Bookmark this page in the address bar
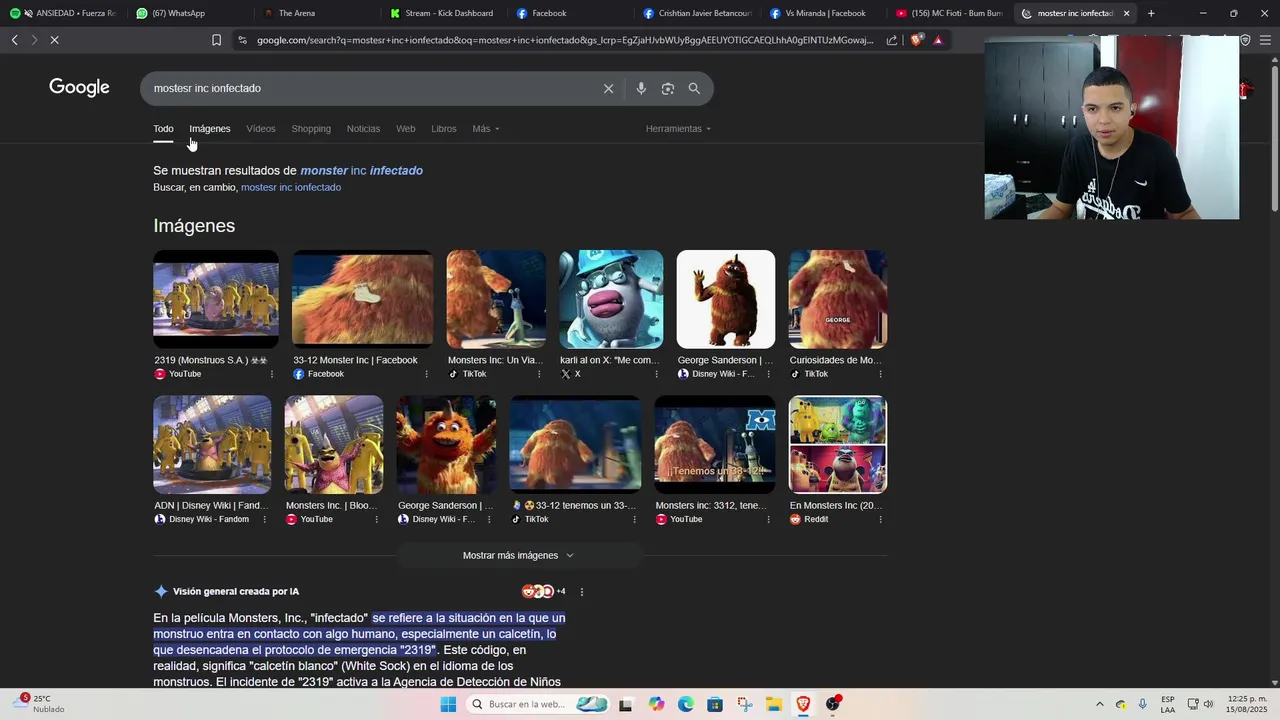 pos(216,40)
